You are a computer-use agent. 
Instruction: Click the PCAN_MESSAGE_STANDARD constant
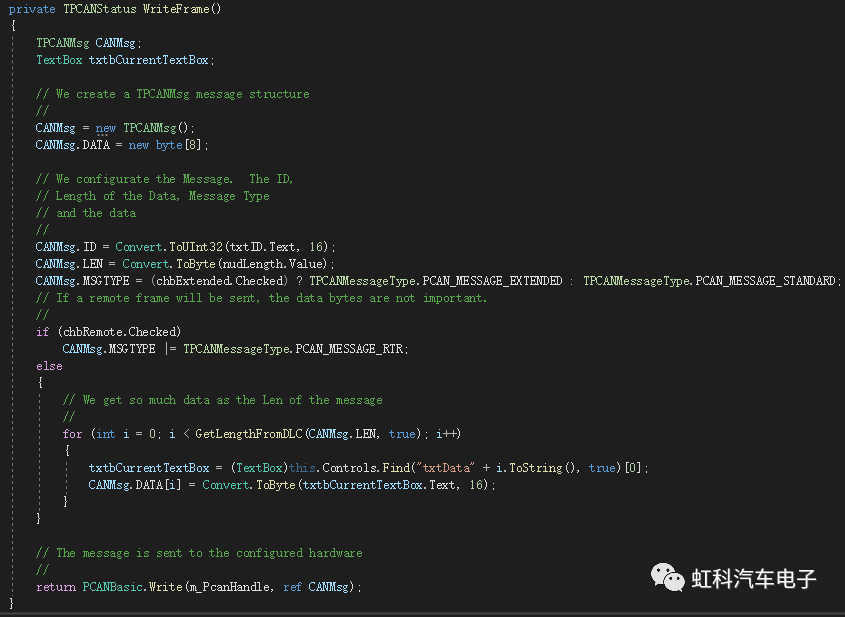pyautogui.click(x=765, y=281)
